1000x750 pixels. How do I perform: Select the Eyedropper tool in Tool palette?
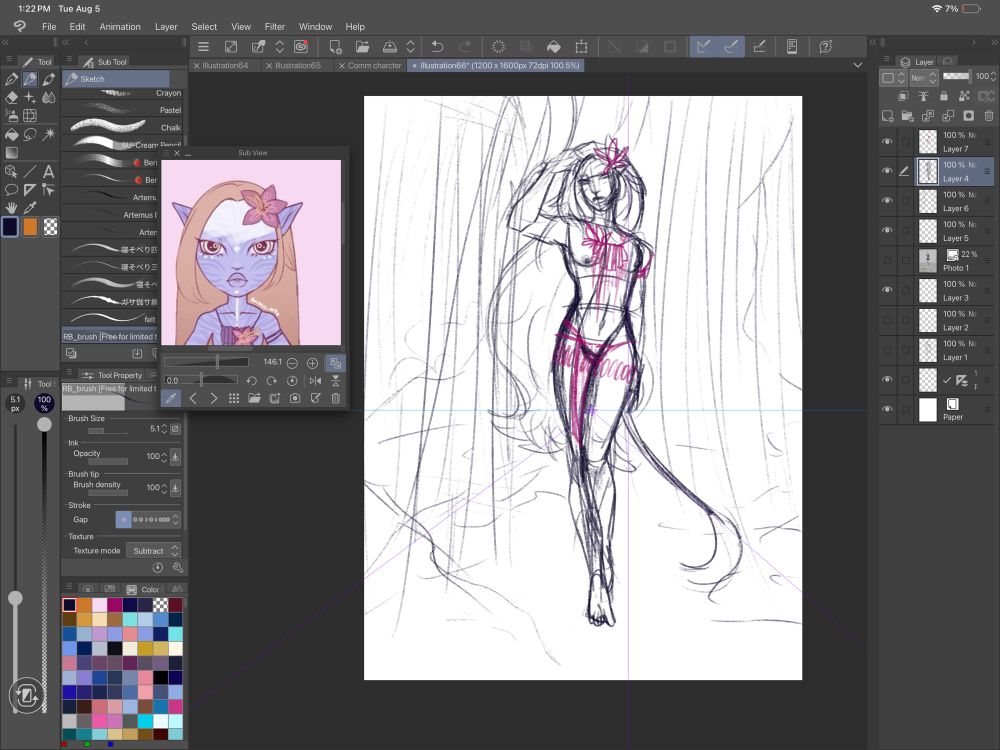click(x=30, y=208)
